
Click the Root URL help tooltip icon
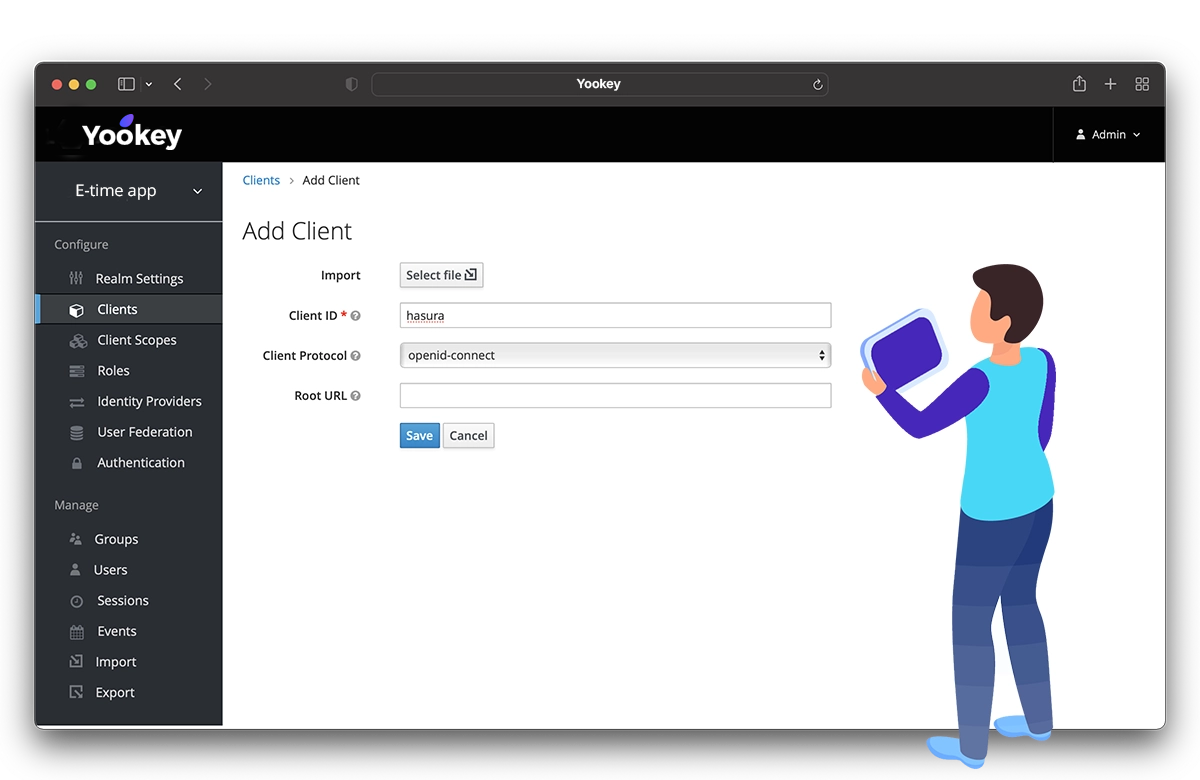coord(355,396)
